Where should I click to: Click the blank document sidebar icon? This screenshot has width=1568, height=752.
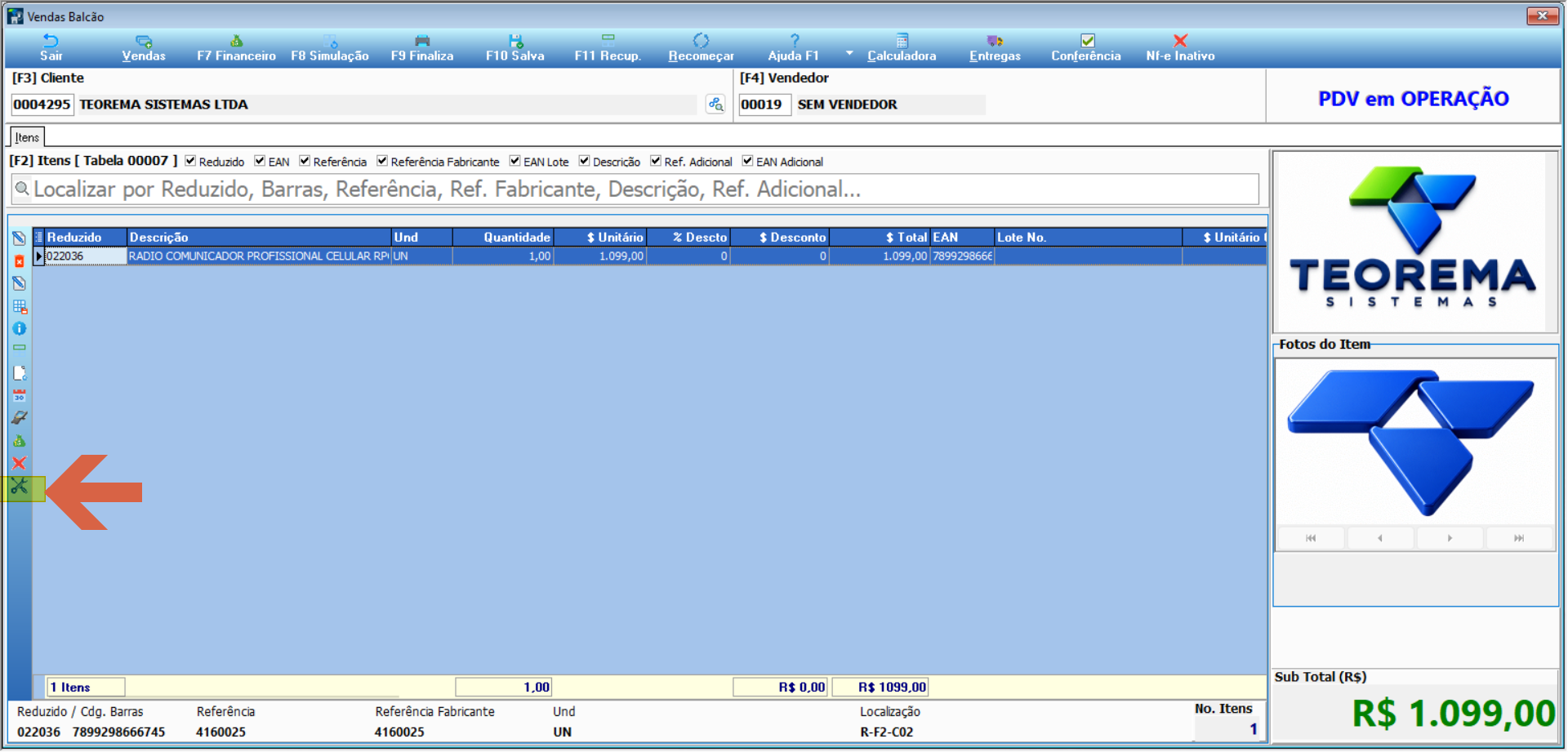pyautogui.click(x=20, y=373)
